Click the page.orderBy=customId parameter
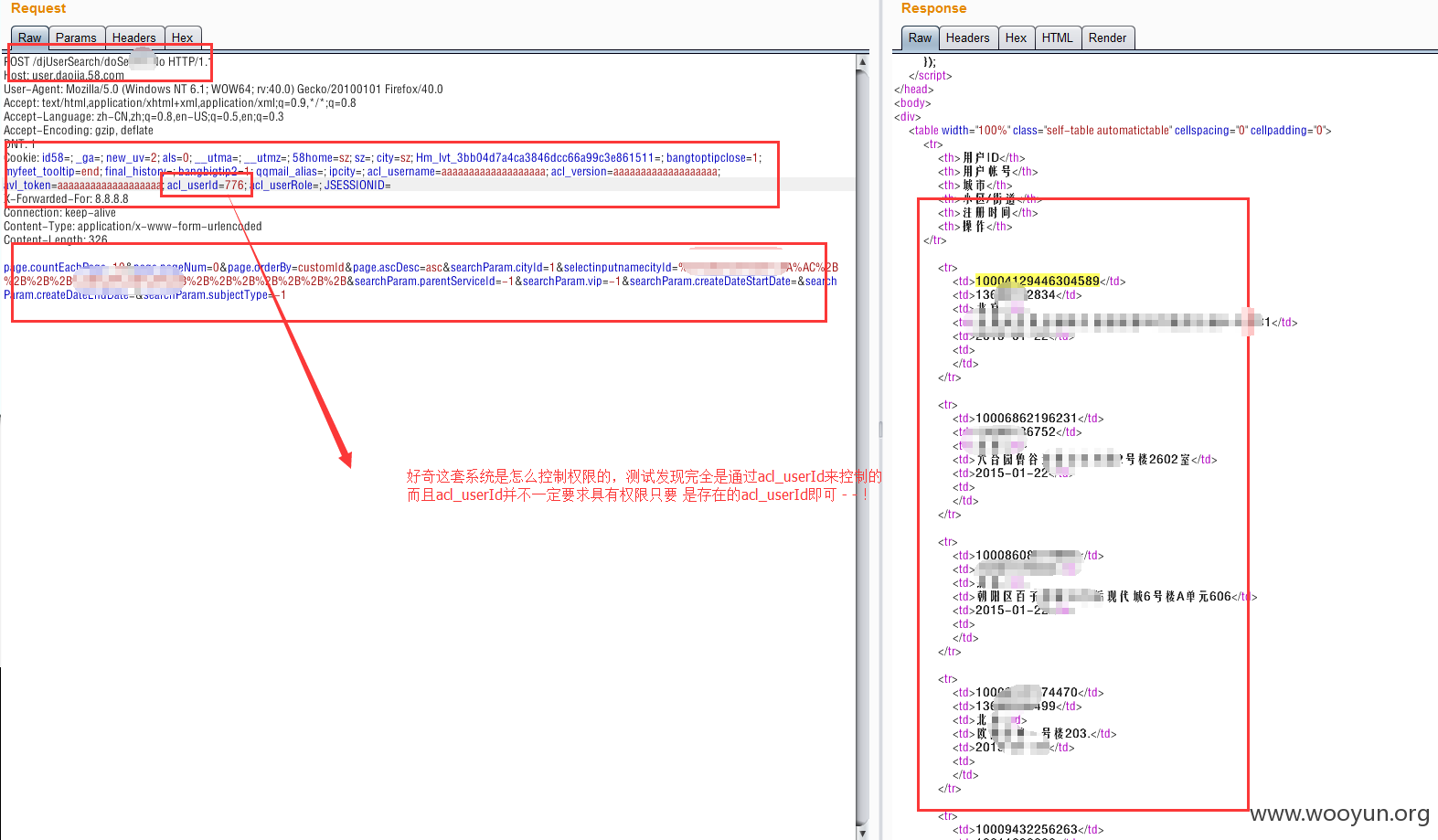Viewport: 1438px width, 840px height. pos(286,268)
